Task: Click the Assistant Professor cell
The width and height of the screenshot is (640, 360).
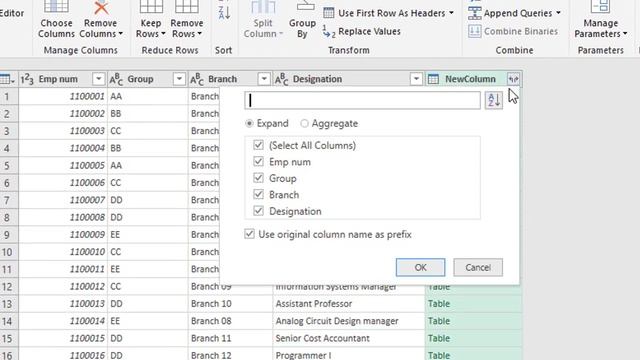Action: click(349, 304)
